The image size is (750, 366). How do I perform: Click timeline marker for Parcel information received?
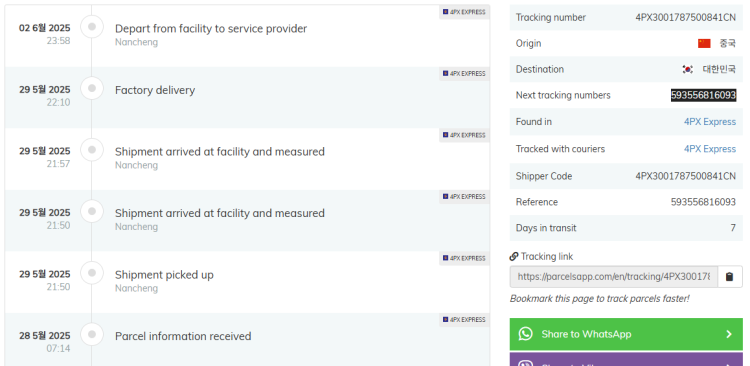point(92,334)
